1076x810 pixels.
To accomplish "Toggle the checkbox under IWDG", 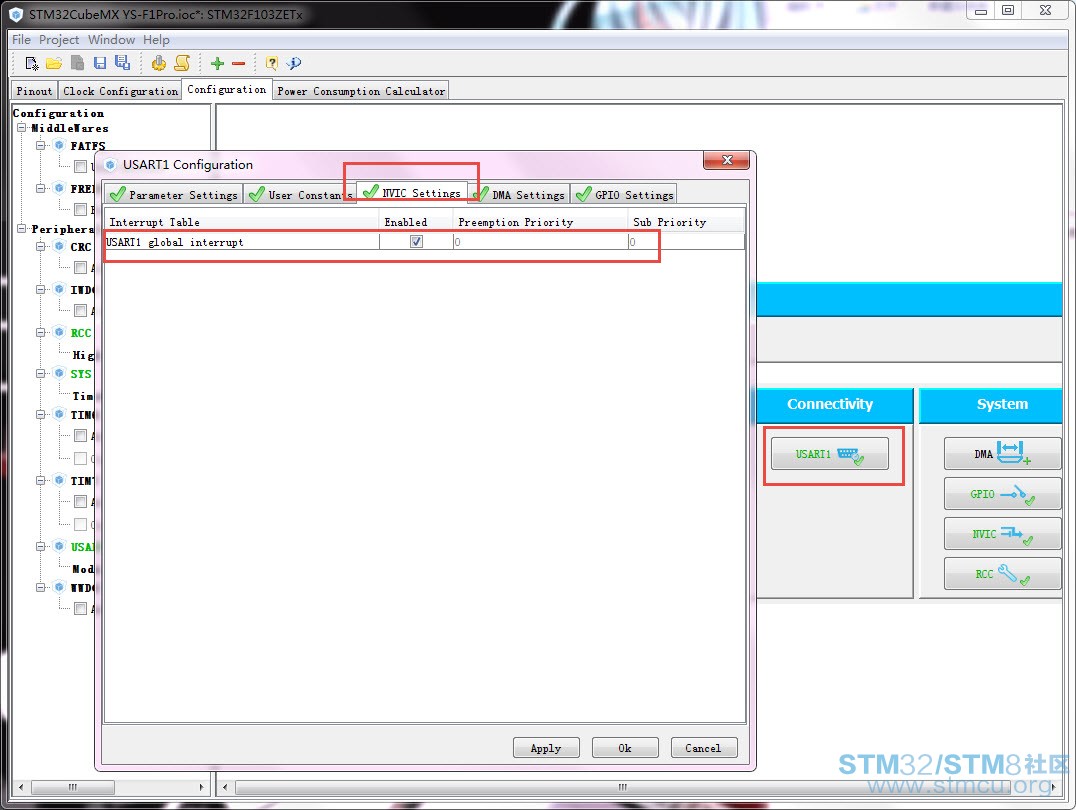I will click(80, 310).
